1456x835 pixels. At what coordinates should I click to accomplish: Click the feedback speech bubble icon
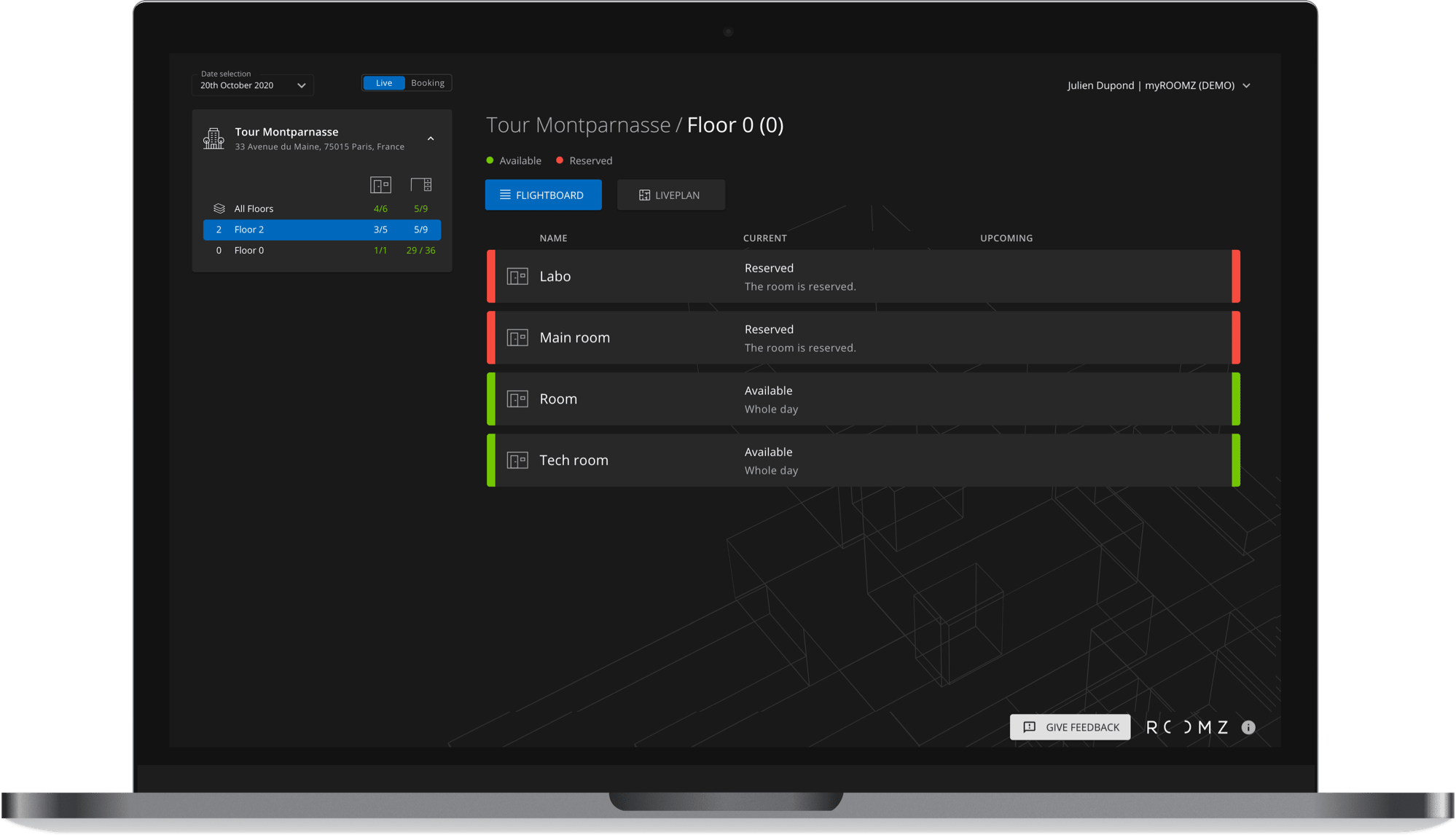click(1029, 726)
